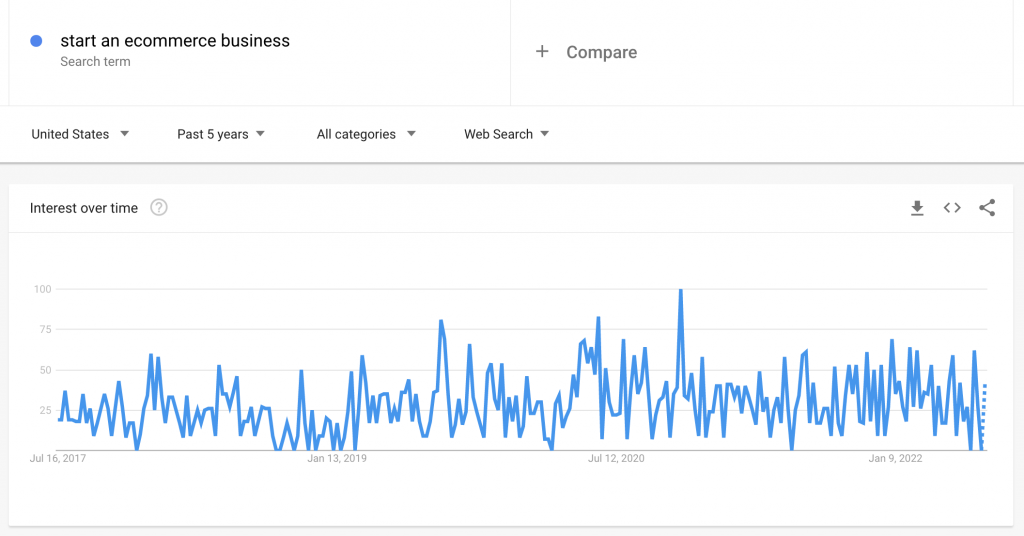Click the Jul 12, 2020 axis label

click(616, 459)
